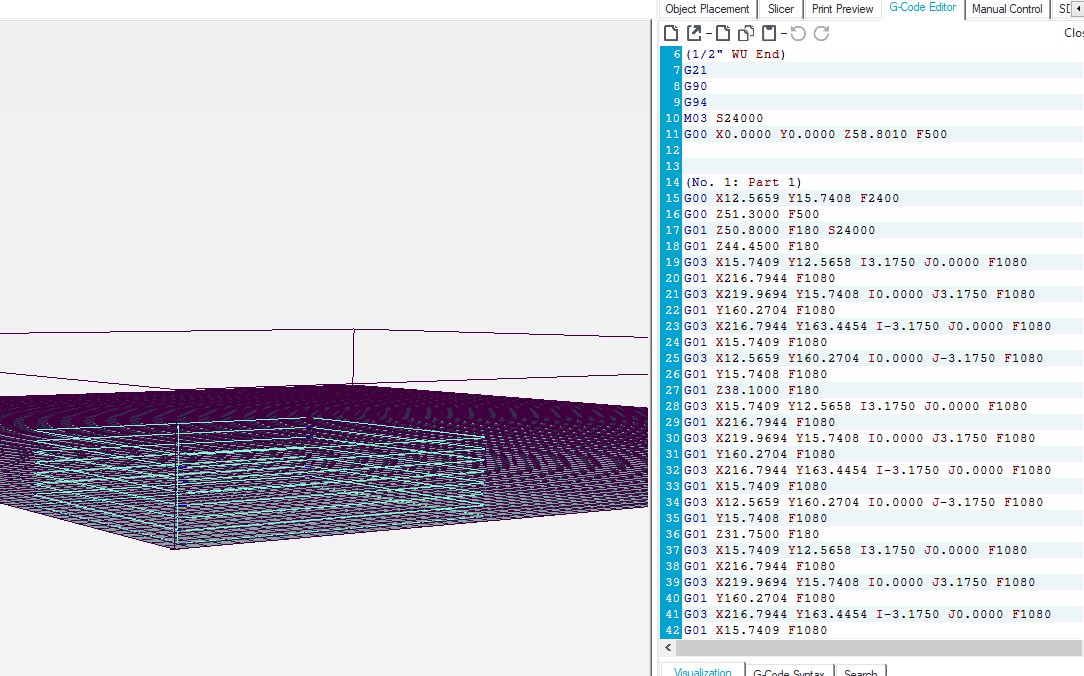Image resolution: width=1084 pixels, height=676 pixels.
Task: Click the partially visible Close dropdown at right
Action: click(1073, 32)
